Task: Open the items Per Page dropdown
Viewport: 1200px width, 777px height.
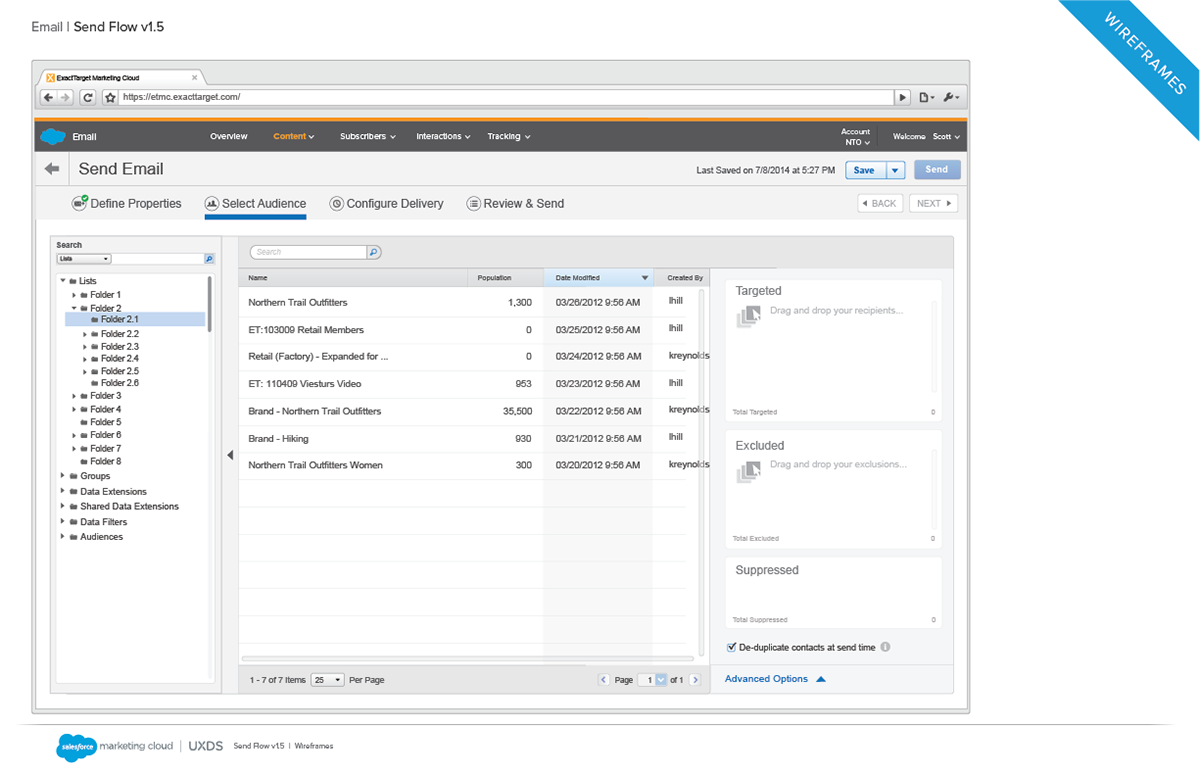Action: [327, 680]
